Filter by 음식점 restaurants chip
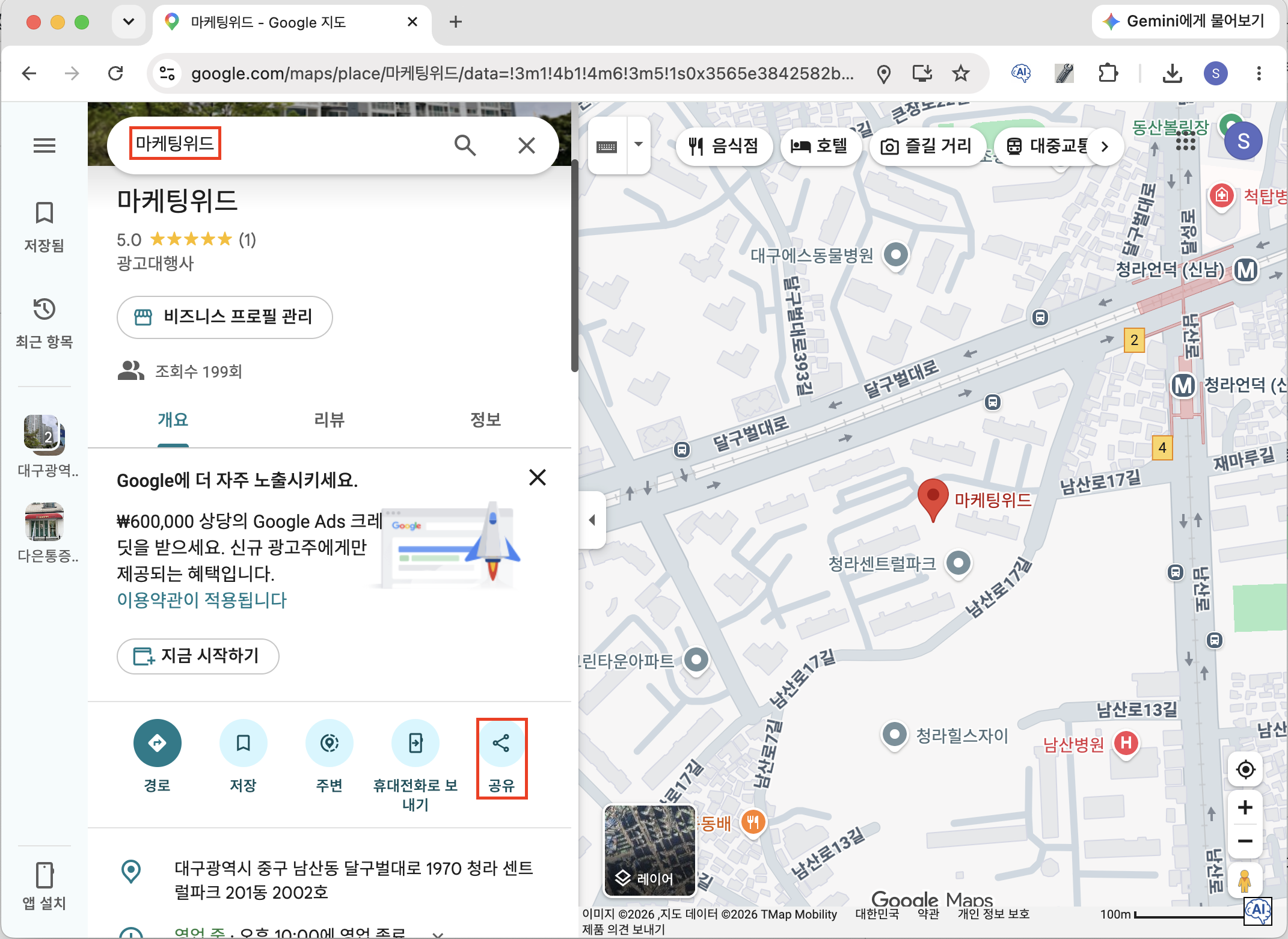The width and height of the screenshot is (1288, 939). pyautogui.click(x=724, y=146)
